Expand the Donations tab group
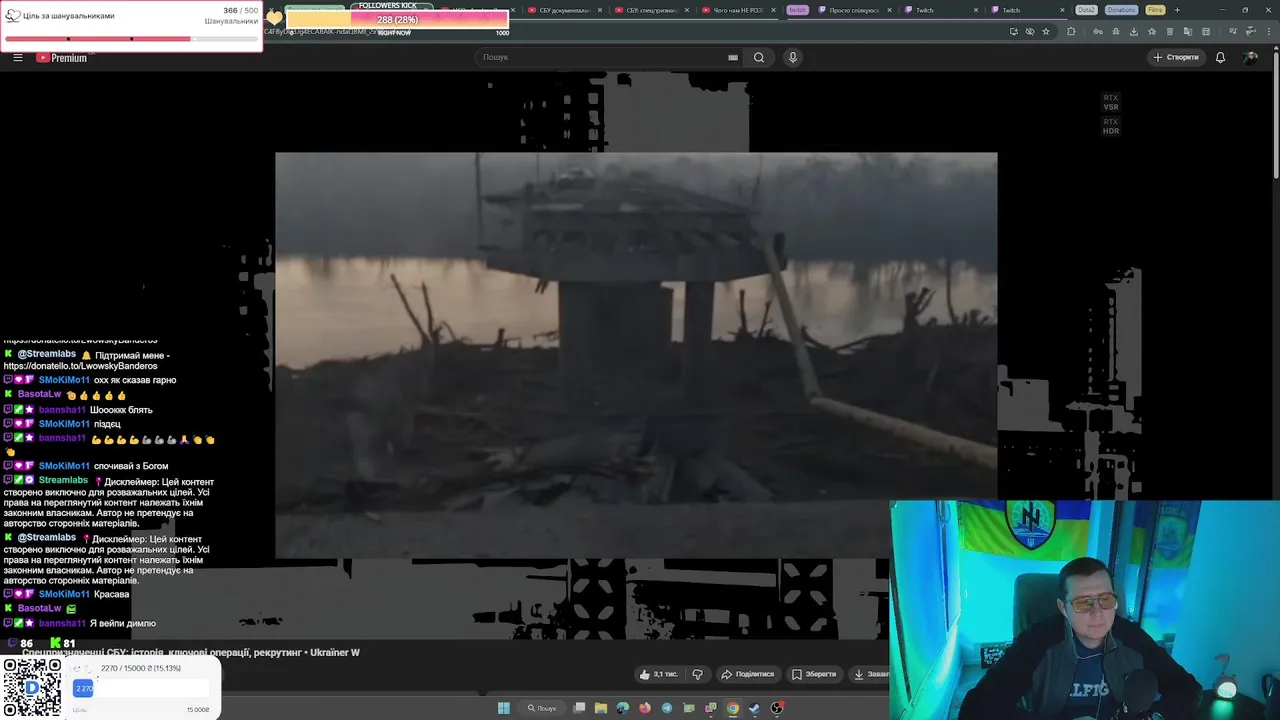 point(1121,10)
